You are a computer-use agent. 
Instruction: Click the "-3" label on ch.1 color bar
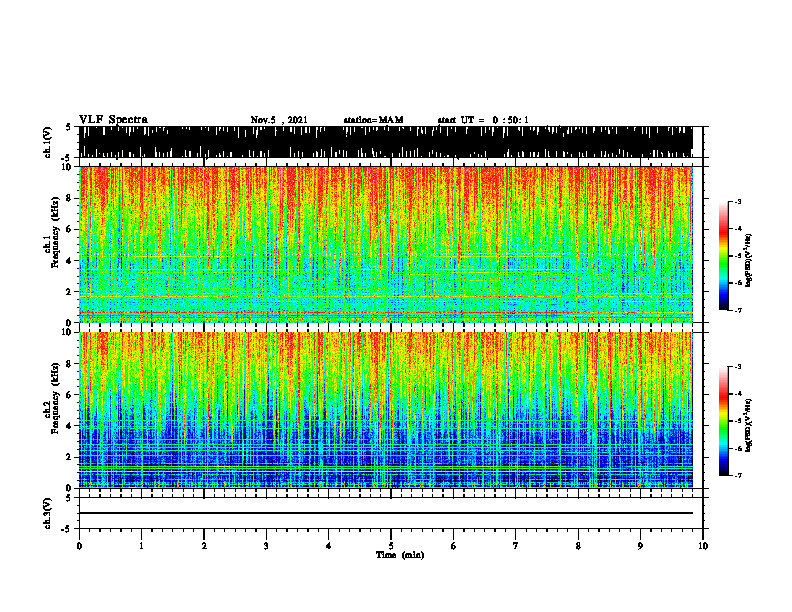point(738,201)
